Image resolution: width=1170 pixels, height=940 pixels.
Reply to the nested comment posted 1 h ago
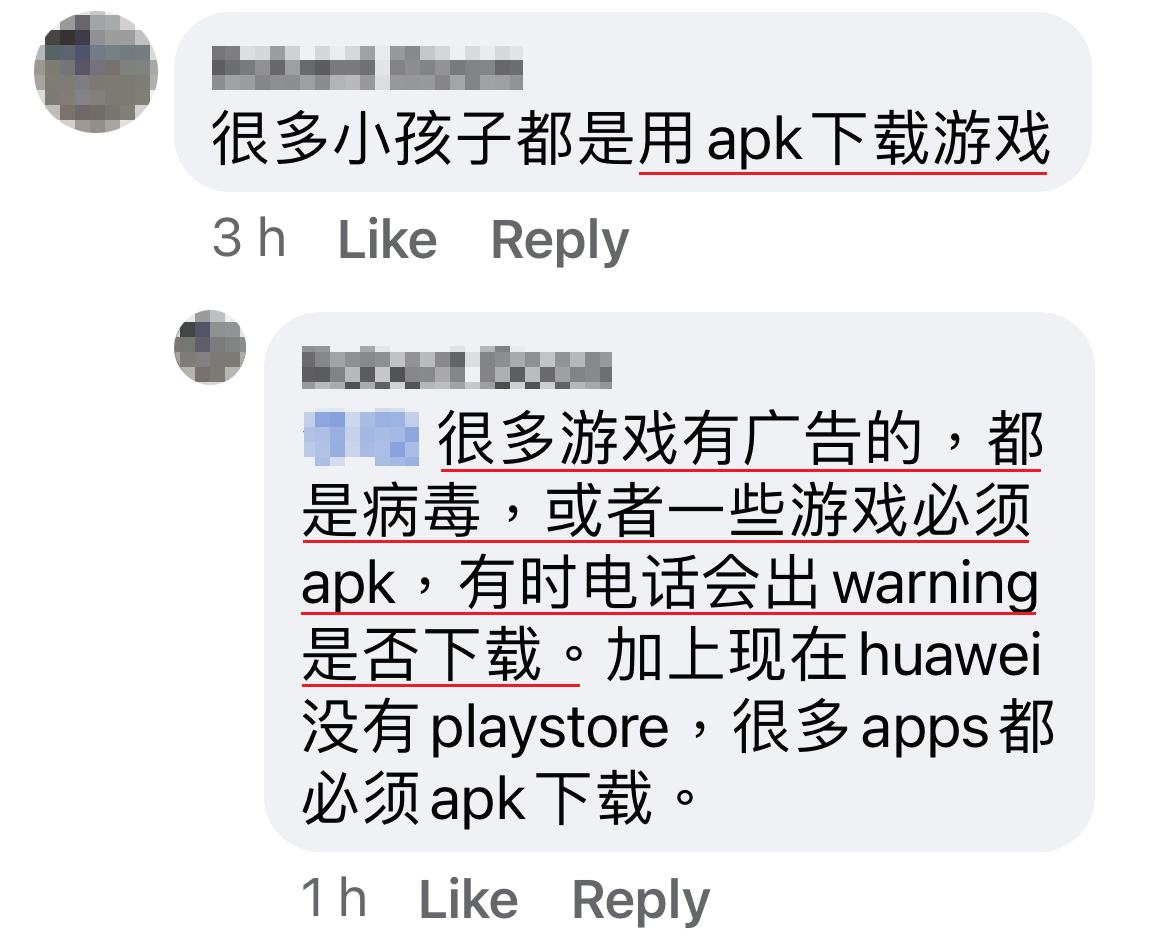(640, 900)
